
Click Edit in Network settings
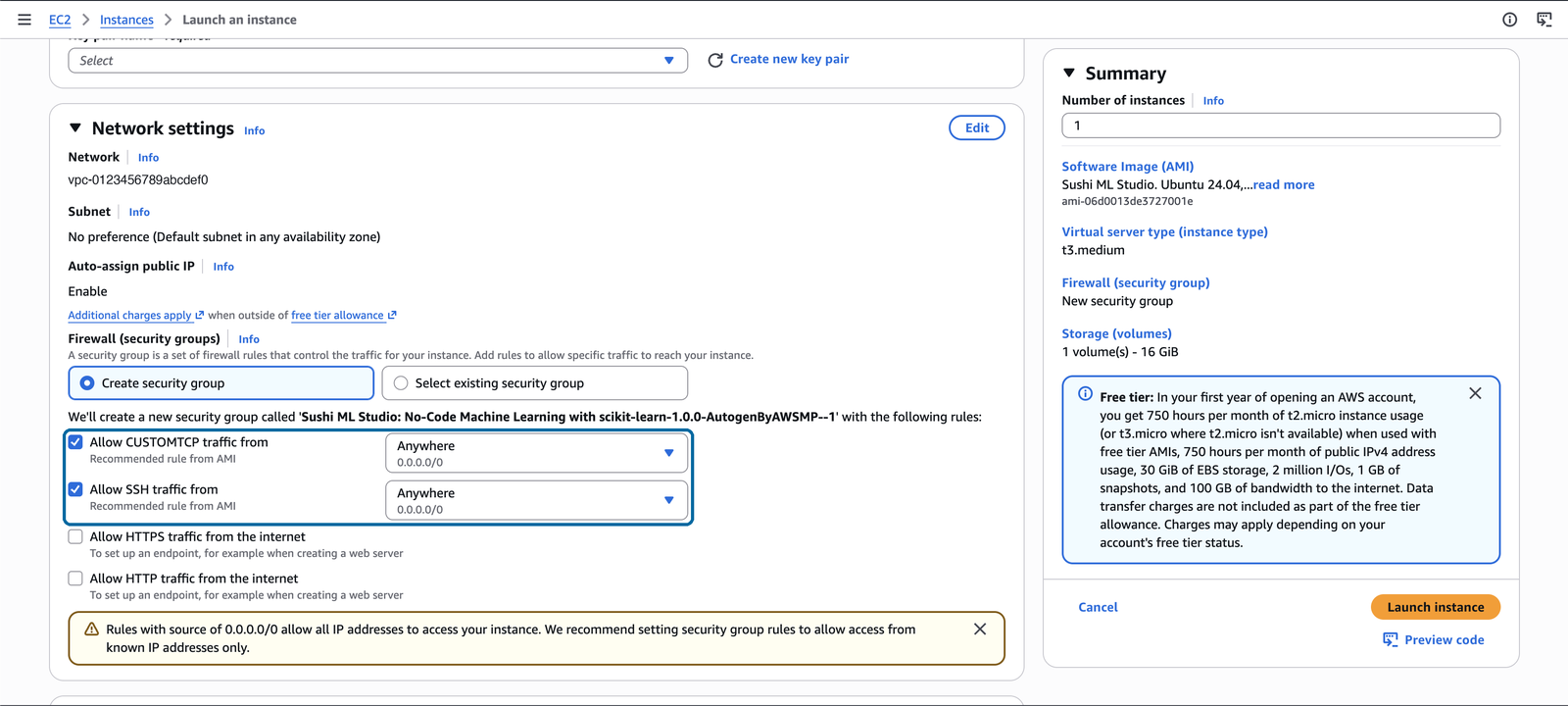click(x=977, y=127)
